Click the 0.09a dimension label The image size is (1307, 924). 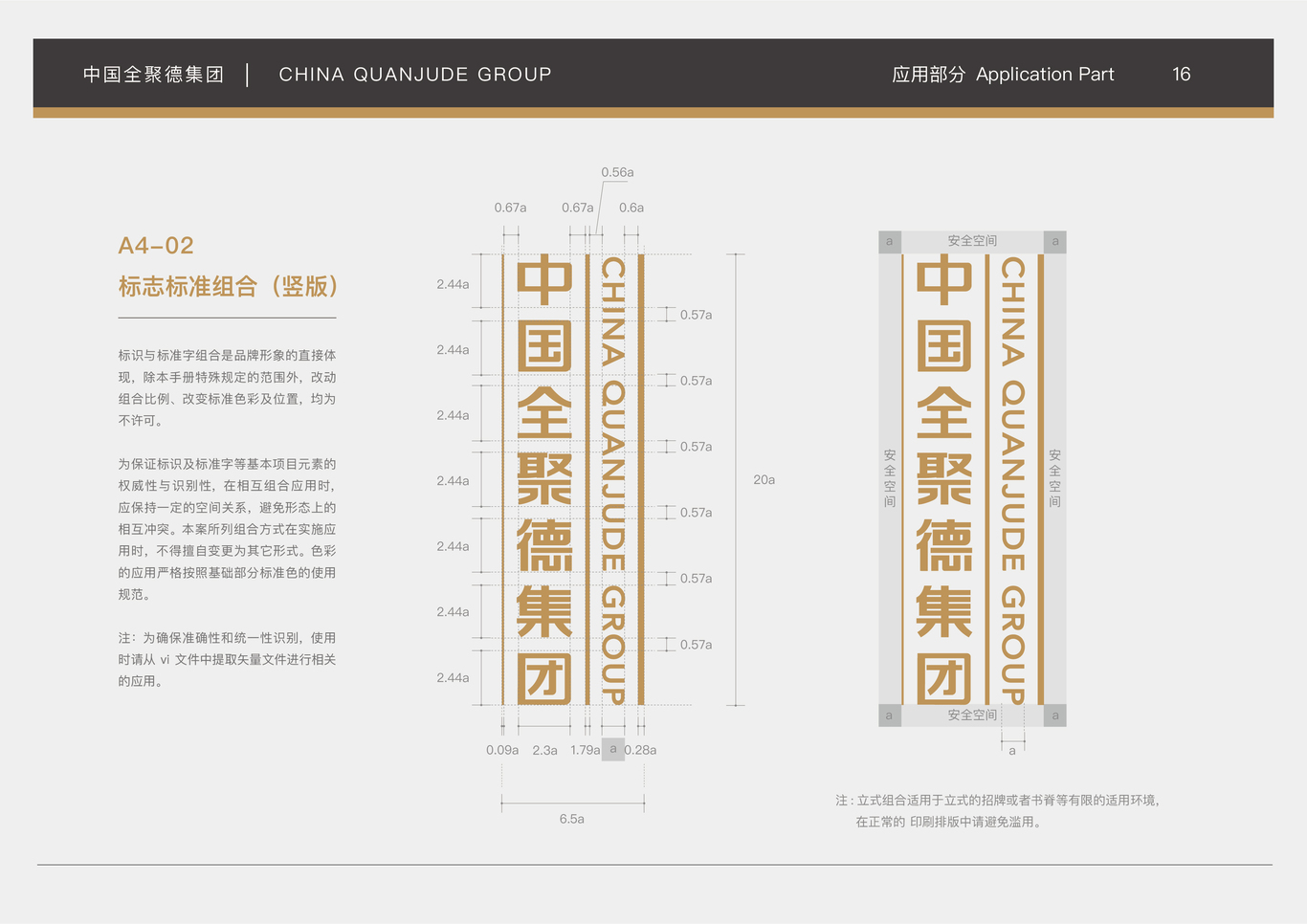pos(502,750)
